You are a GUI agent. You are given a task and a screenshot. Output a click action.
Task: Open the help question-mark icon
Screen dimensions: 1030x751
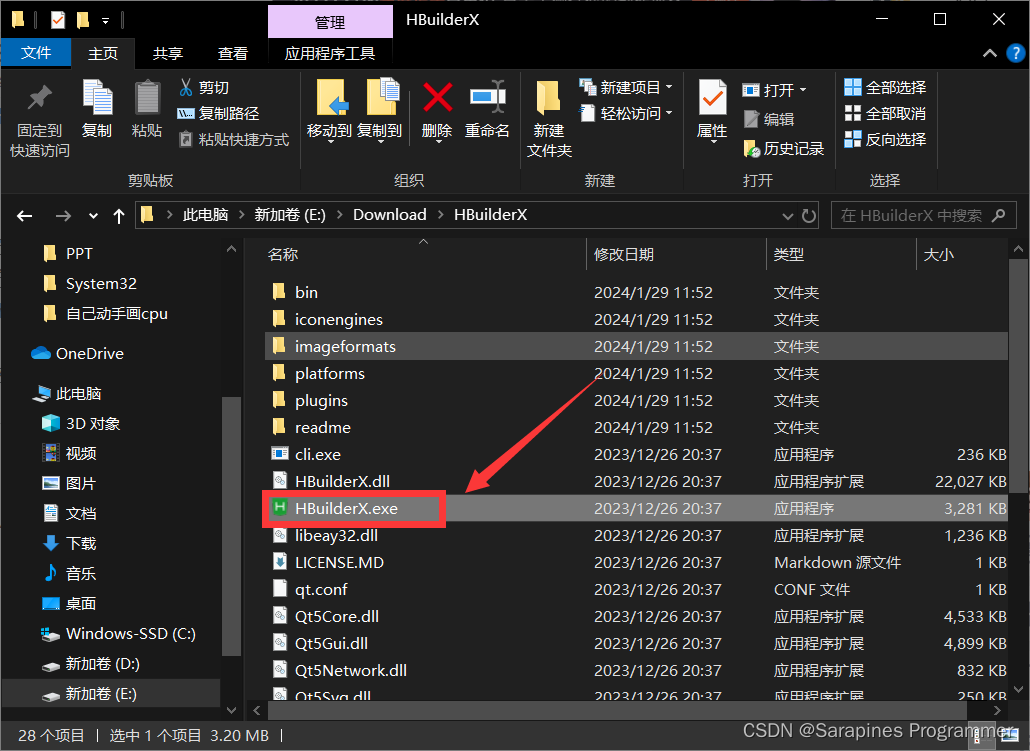pos(1016,53)
